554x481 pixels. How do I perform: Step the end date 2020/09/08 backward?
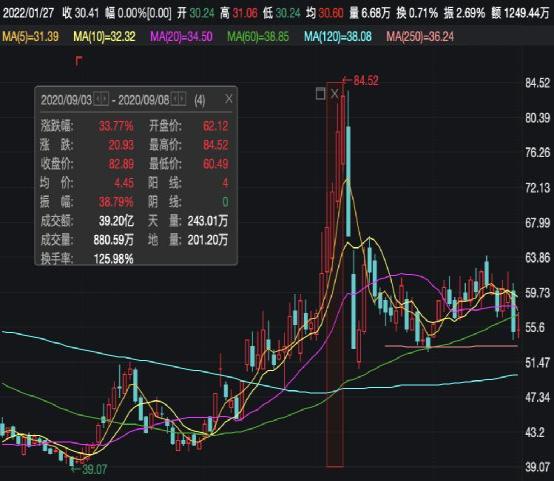[x=175, y=99]
